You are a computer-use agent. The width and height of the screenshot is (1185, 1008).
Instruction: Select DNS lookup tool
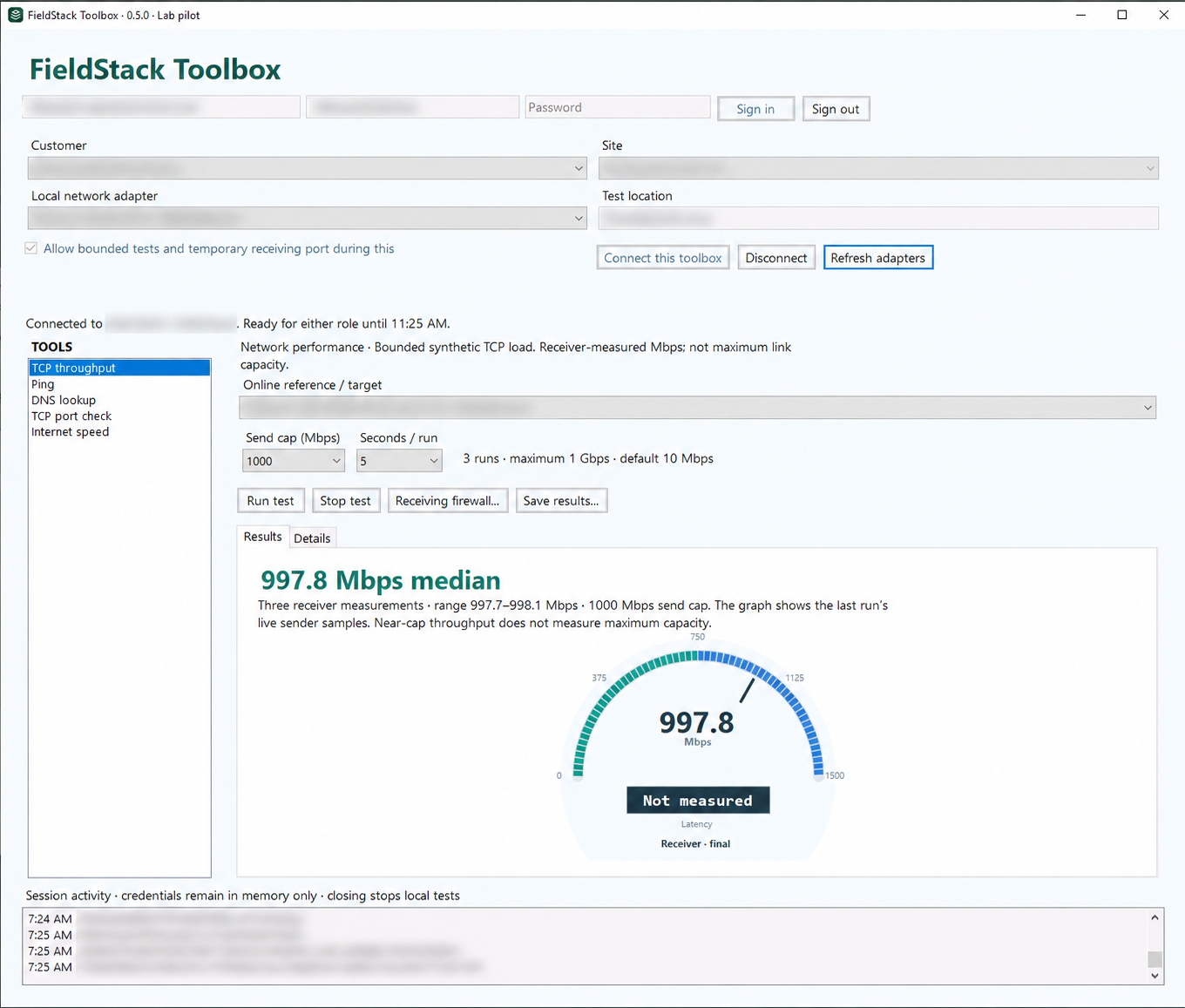point(119,400)
